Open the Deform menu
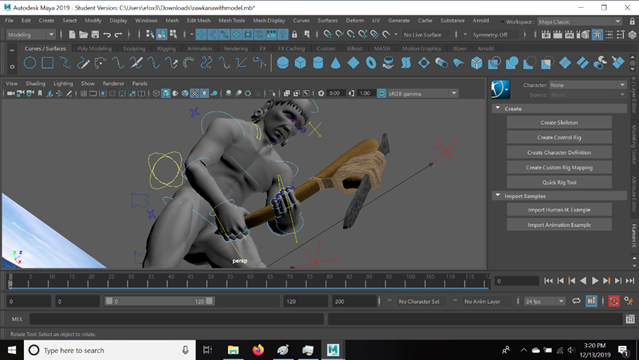This screenshot has height=360, width=639. click(355, 20)
